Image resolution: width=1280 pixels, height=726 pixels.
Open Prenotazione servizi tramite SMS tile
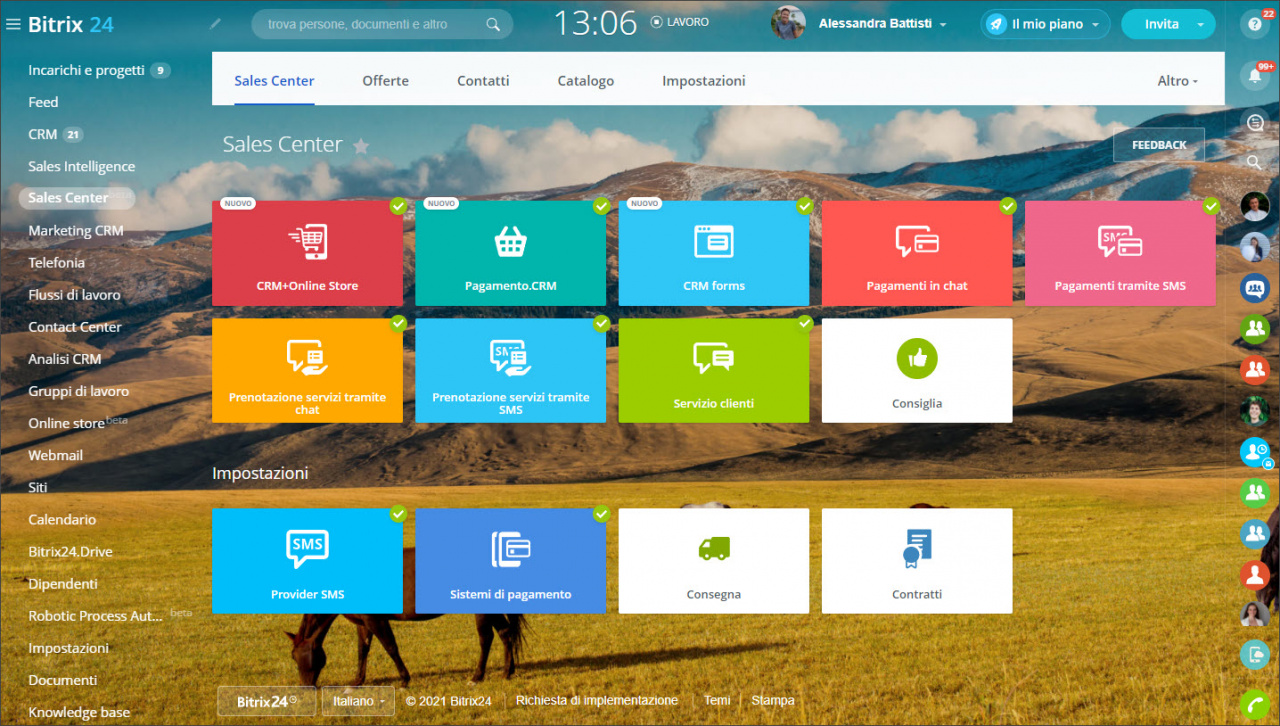pos(510,371)
